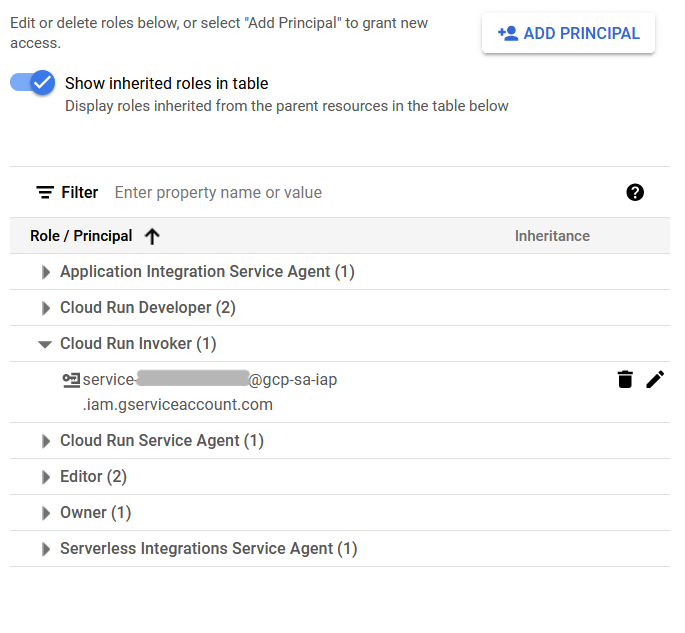Click the Show inherited roles in table label
The height and width of the screenshot is (633, 685).
pos(166,84)
